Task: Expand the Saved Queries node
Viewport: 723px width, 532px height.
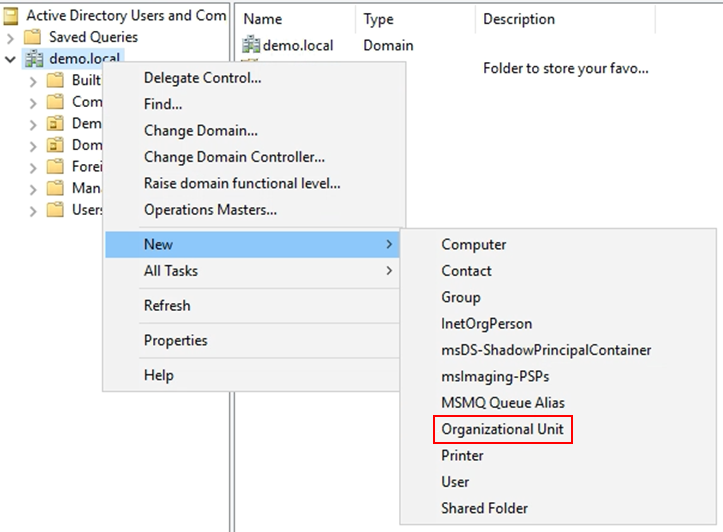Action: (11, 37)
